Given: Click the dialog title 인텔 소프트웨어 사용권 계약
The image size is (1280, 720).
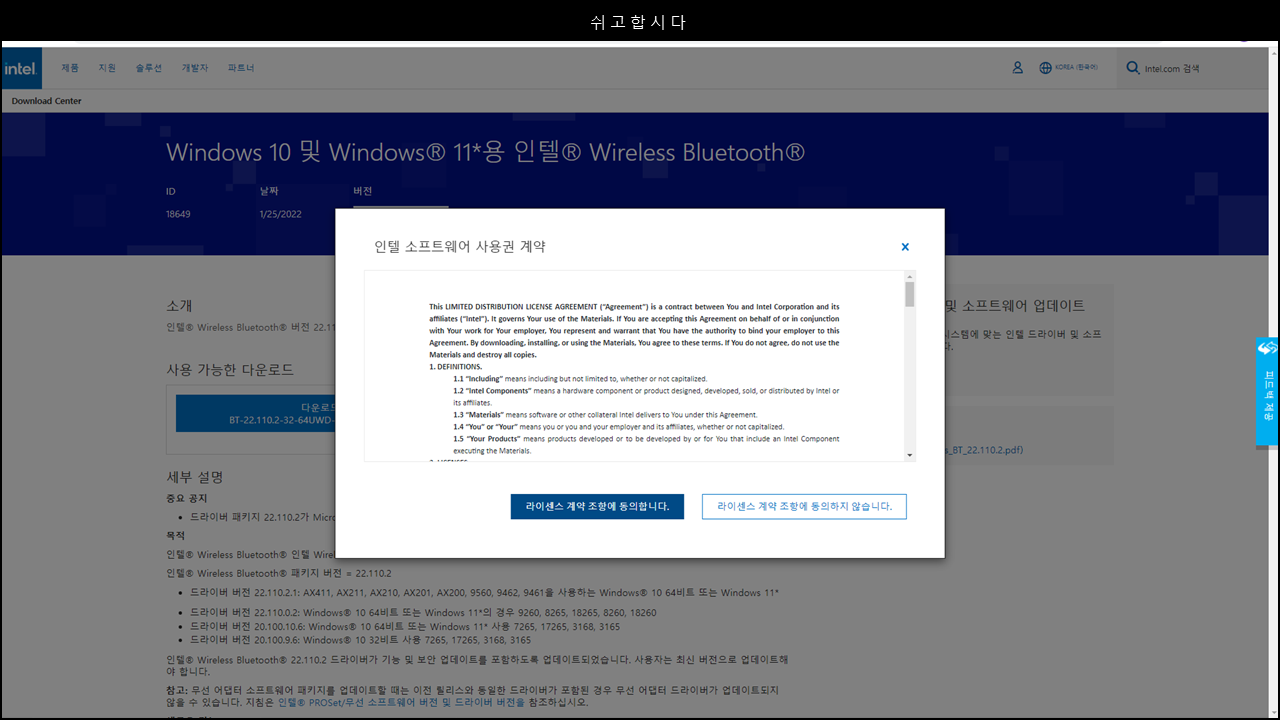Looking at the screenshot, I should coord(460,246).
